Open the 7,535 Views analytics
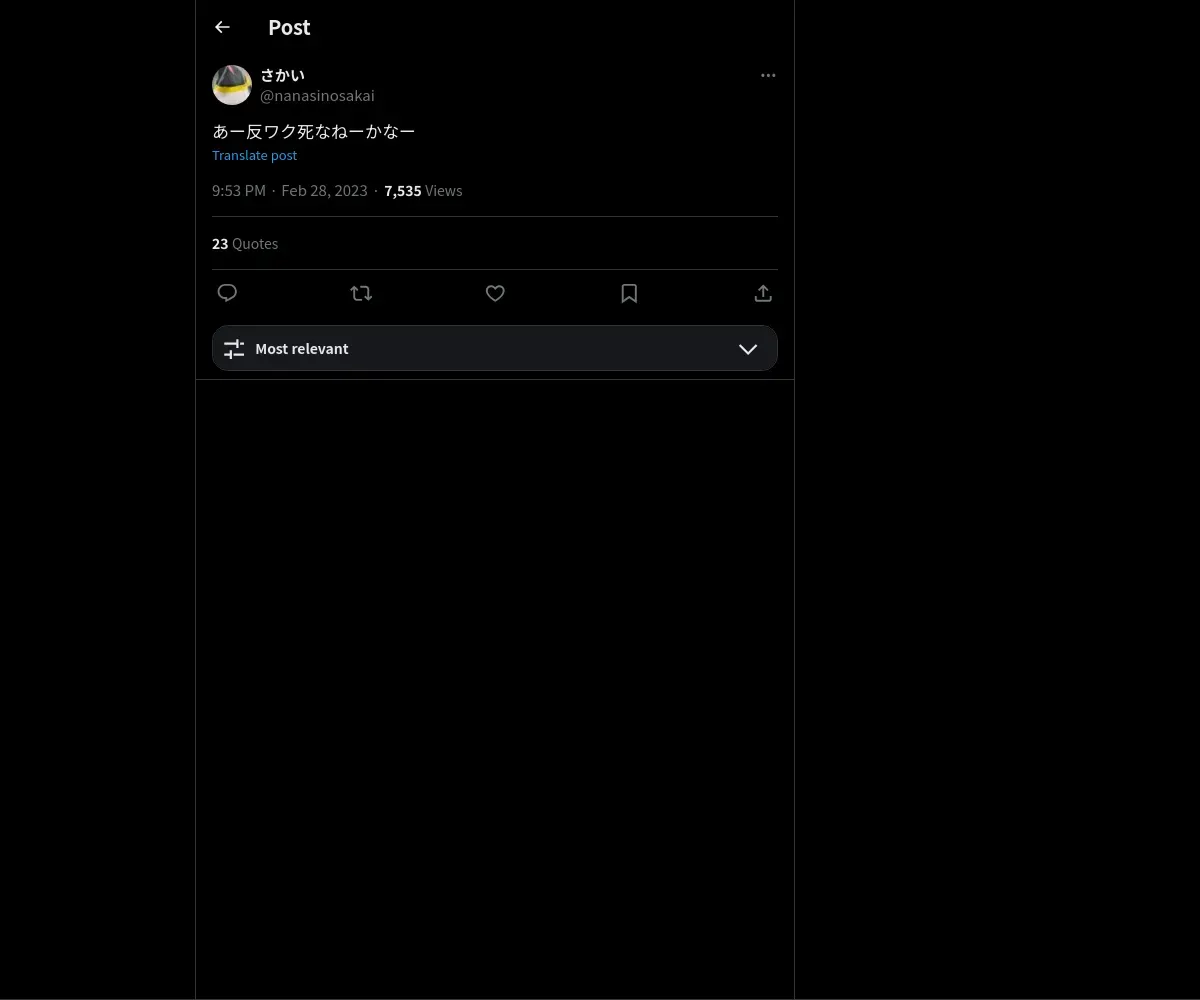The image size is (1200, 1000). pos(423,191)
